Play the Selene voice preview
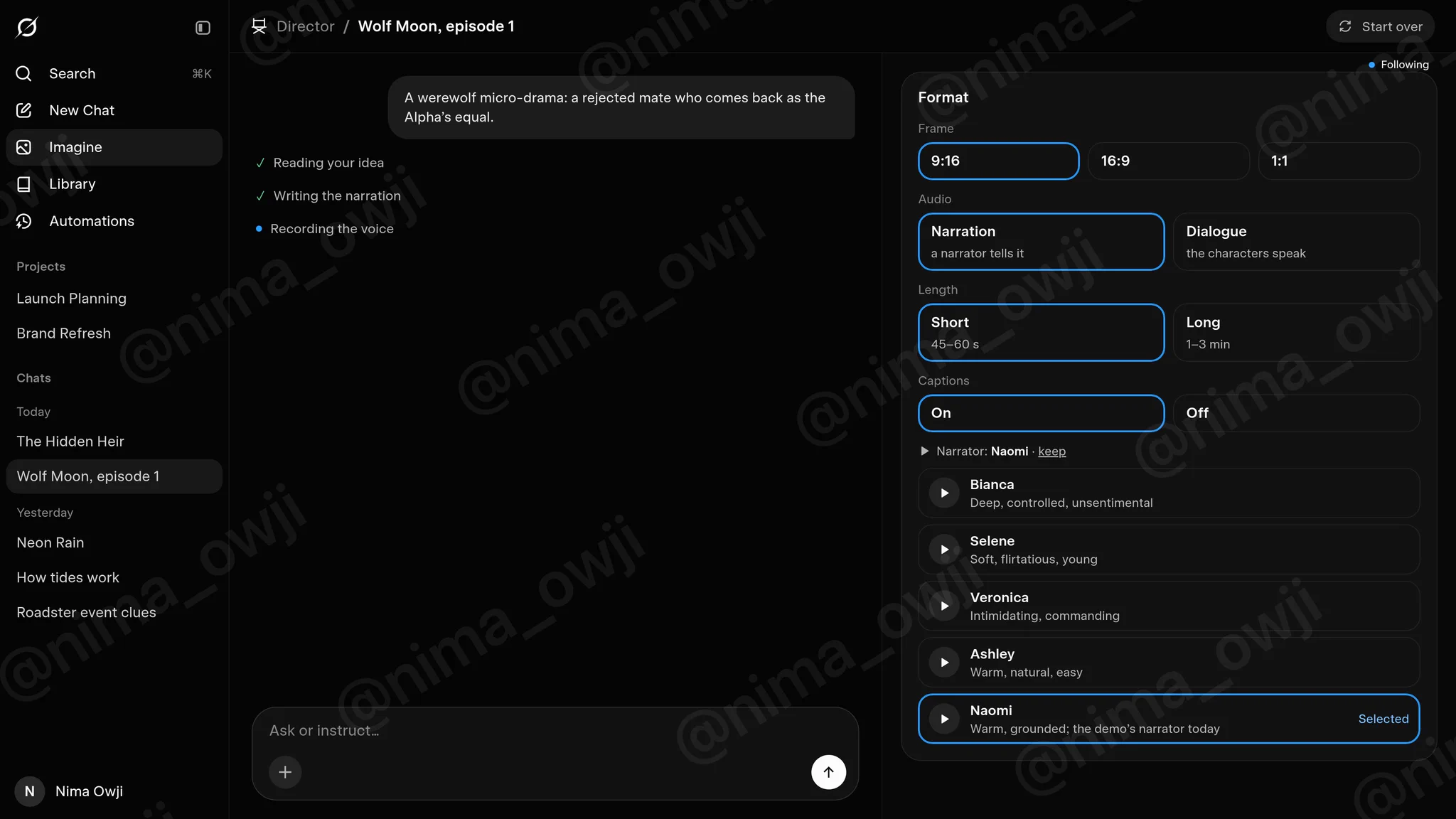The image size is (1456, 819). (x=944, y=550)
